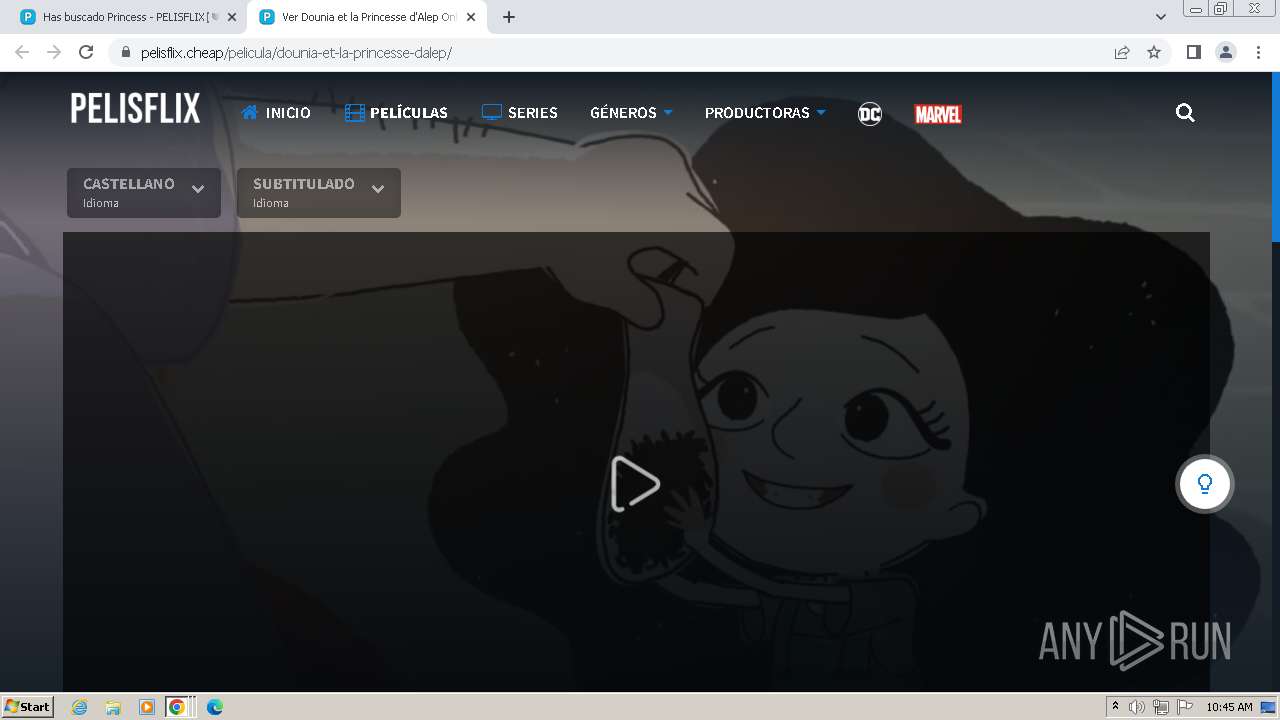Screen dimensions: 1280x720
Task: Close the 'Has buscado Princess' tab
Action: pyautogui.click(x=232, y=17)
